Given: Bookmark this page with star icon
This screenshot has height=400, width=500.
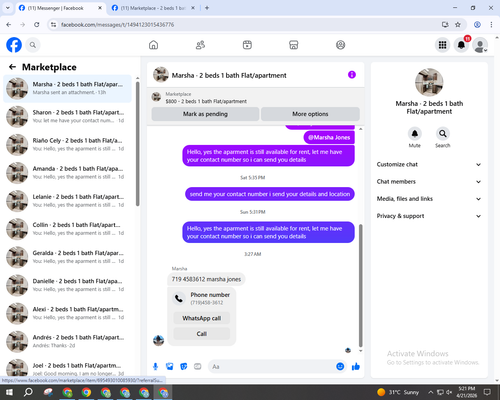Looking at the screenshot, I should tap(458, 25).
